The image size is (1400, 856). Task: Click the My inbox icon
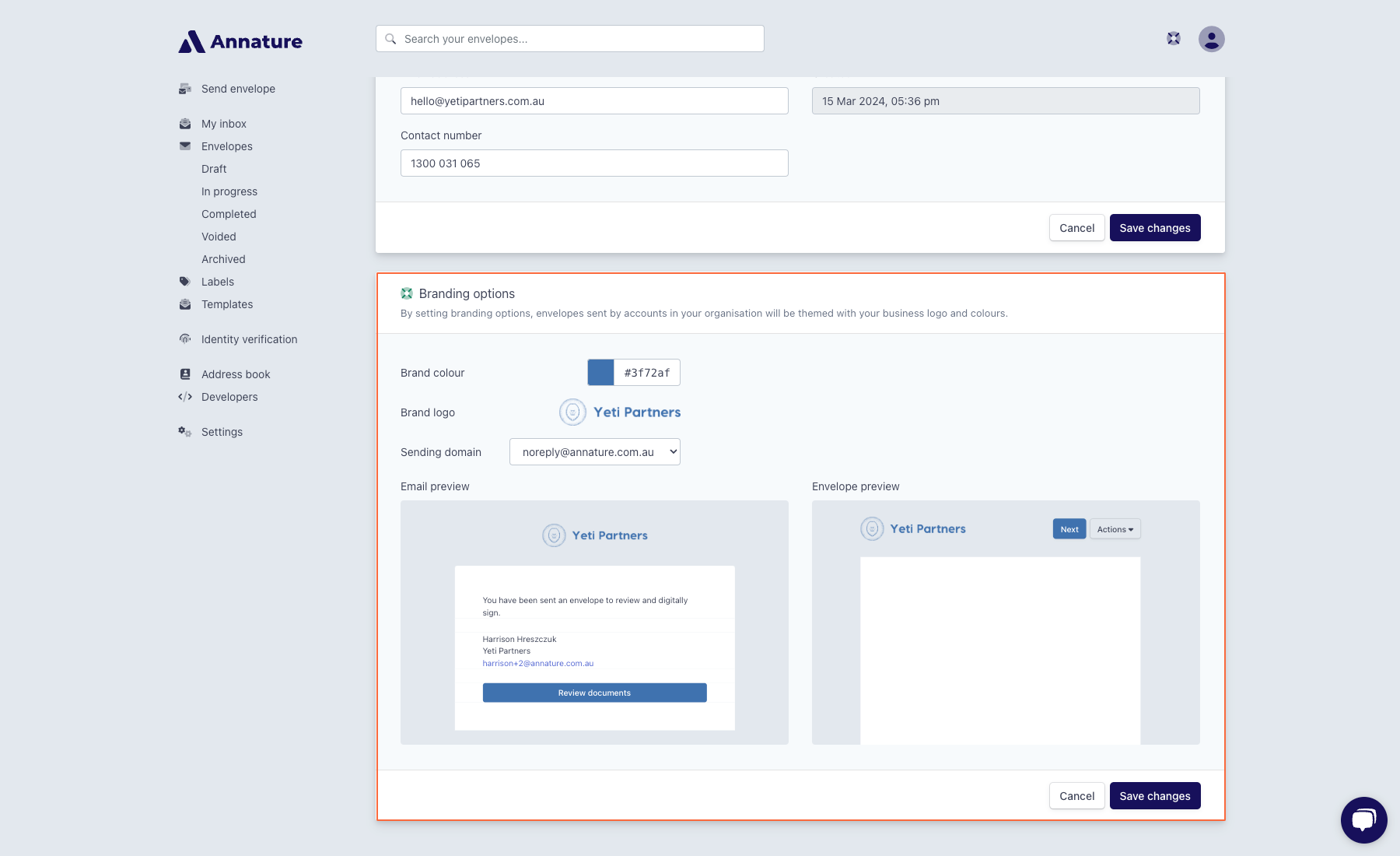click(185, 124)
